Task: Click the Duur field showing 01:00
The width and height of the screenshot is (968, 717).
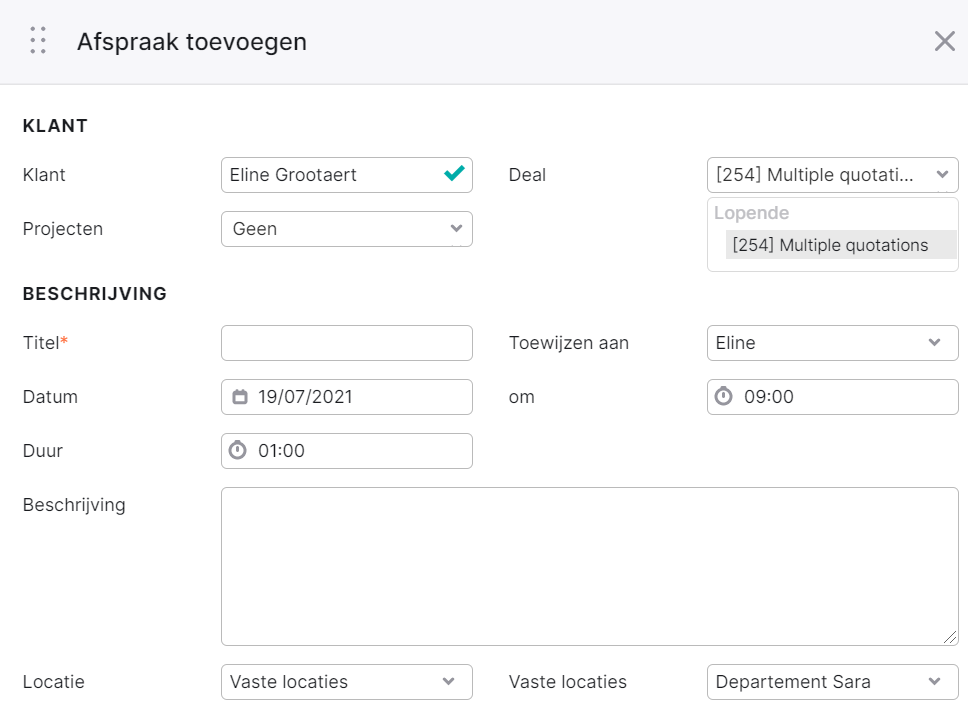Action: point(347,451)
